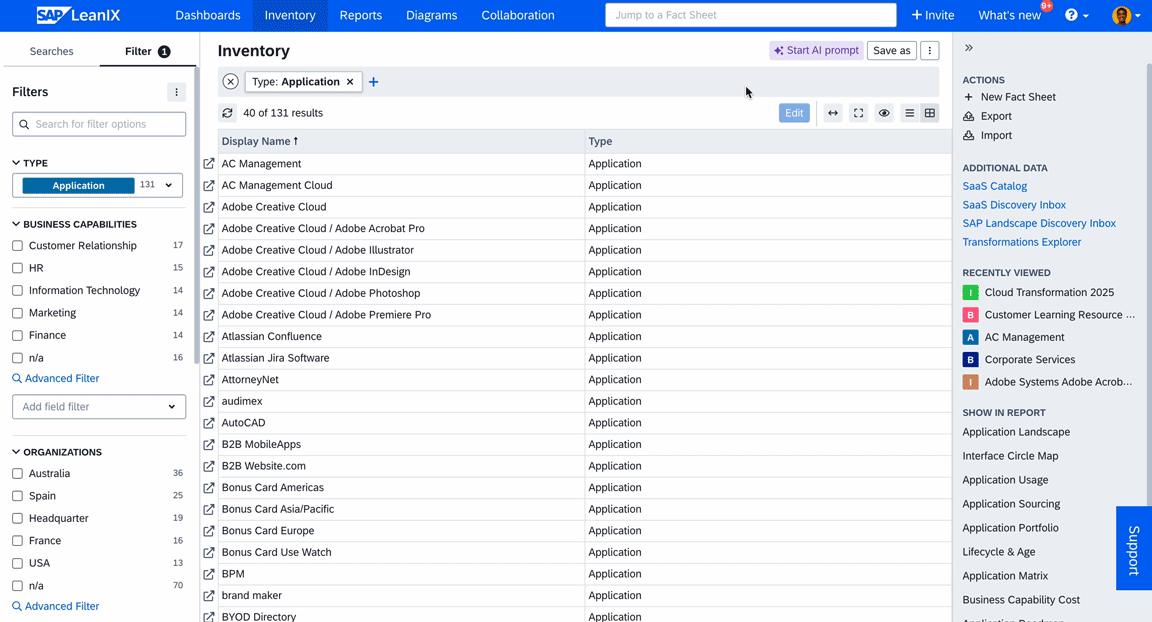The height and width of the screenshot is (622, 1152).
Task: Click the Invite button
Action: (933, 15)
